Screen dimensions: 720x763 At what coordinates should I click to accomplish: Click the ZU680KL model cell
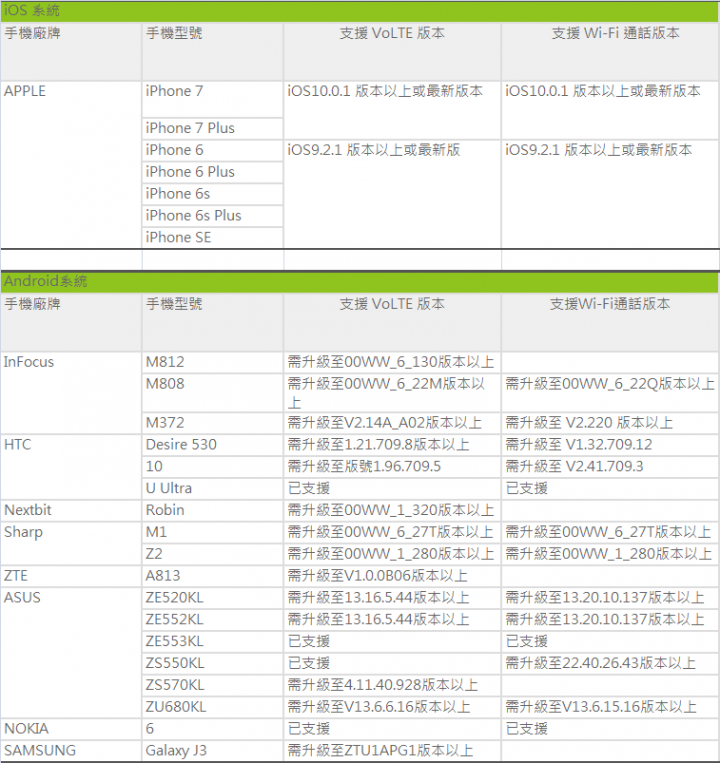[213, 708]
